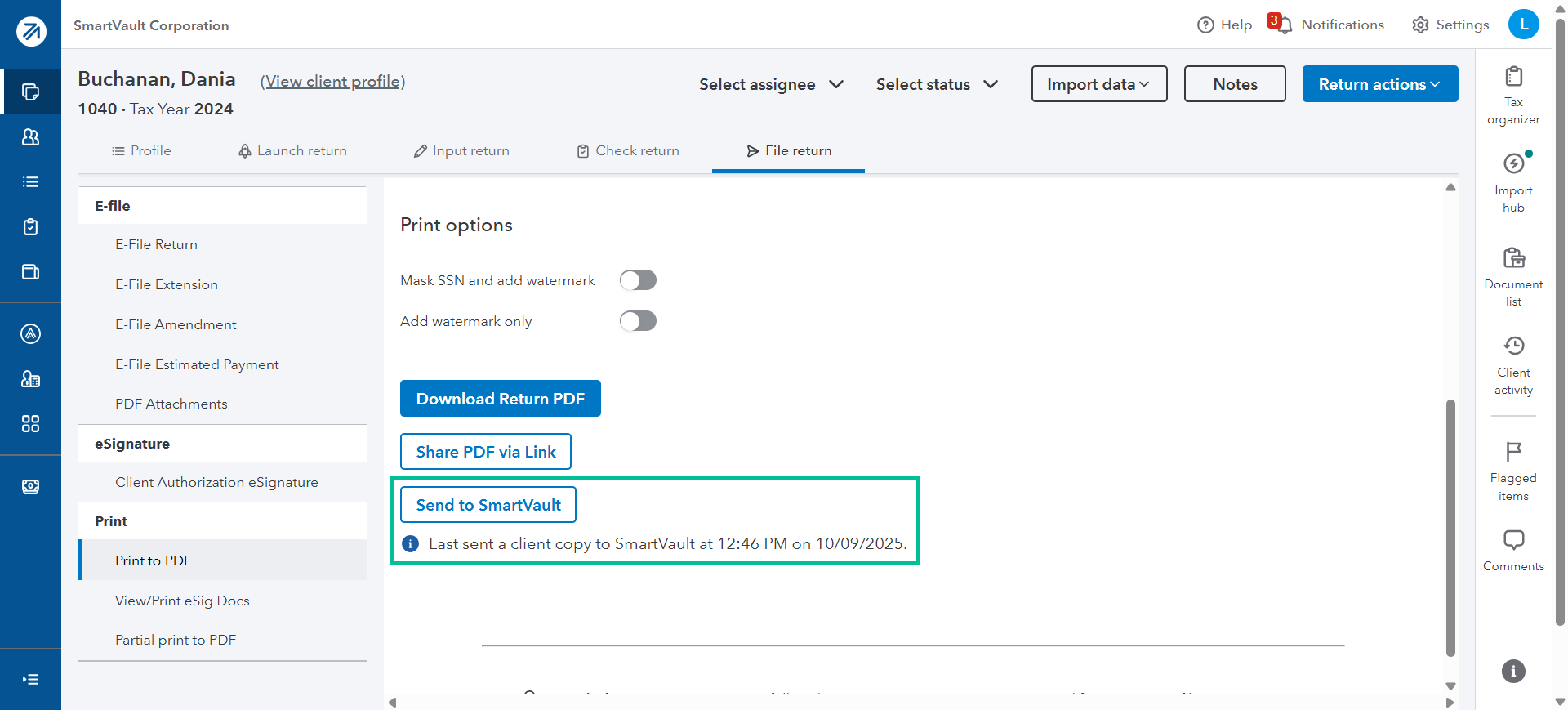This screenshot has height=710, width=1568.
Task: Click the Notifications bell icon
Action: click(x=1283, y=25)
